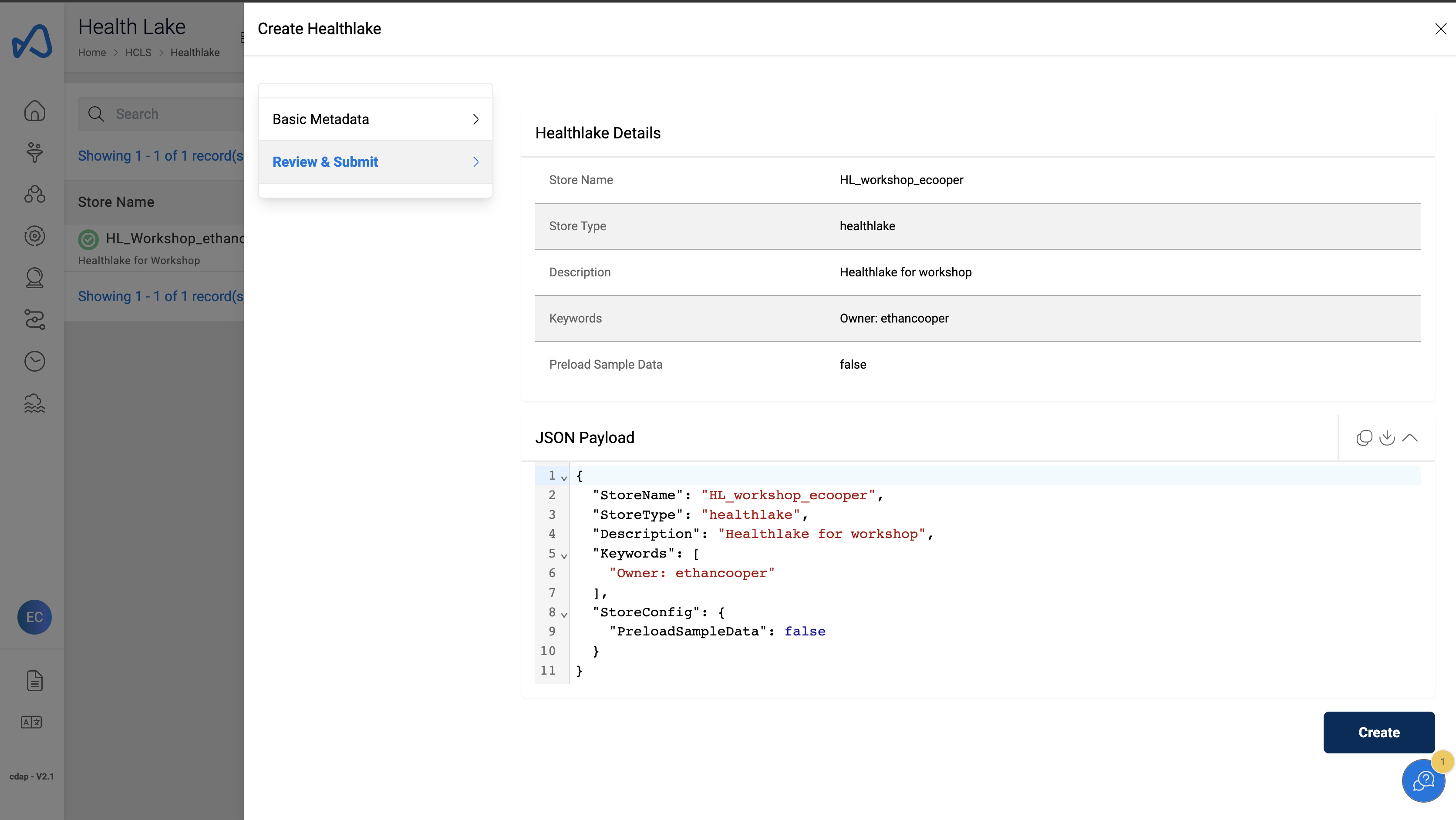
Task: Open the crystal ball sidebar icon
Action: click(34, 278)
